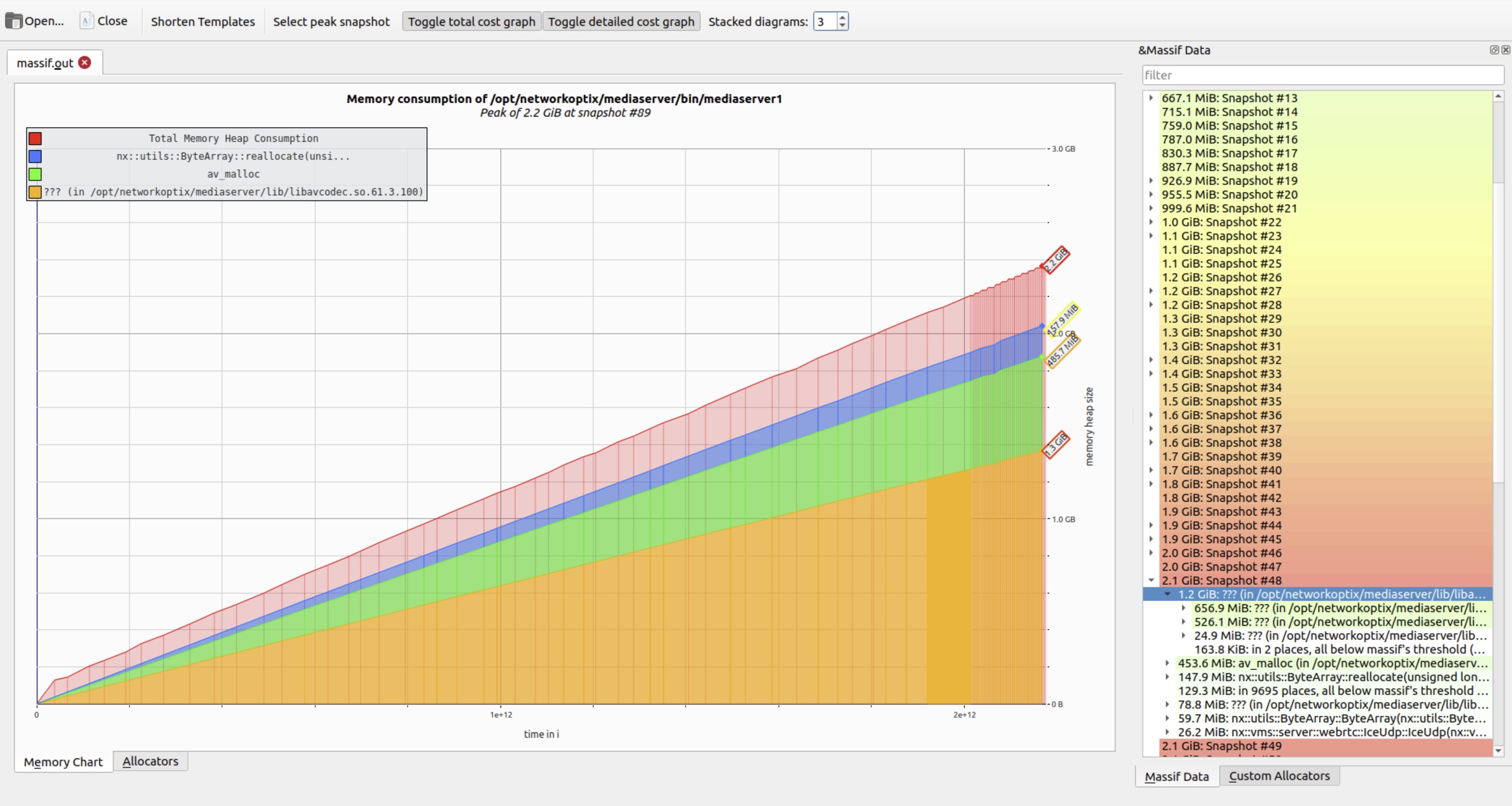Screen dimensions: 1512x806
Task: Float the Massif Data dock panel
Action: [x=1494, y=50]
